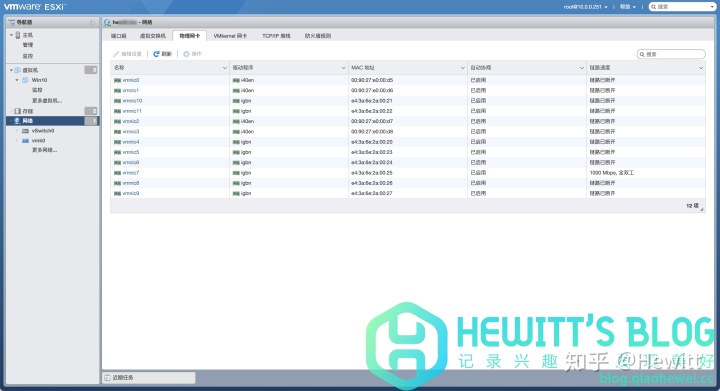
Task: Open the MAC 地址 column dropdown arrow
Action: pyautogui.click(x=462, y=68)
